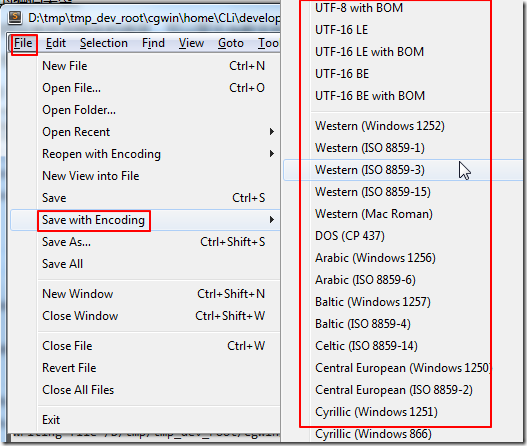Choose Western (ISO 8859-3) encoding

click(x=370, y=170)
